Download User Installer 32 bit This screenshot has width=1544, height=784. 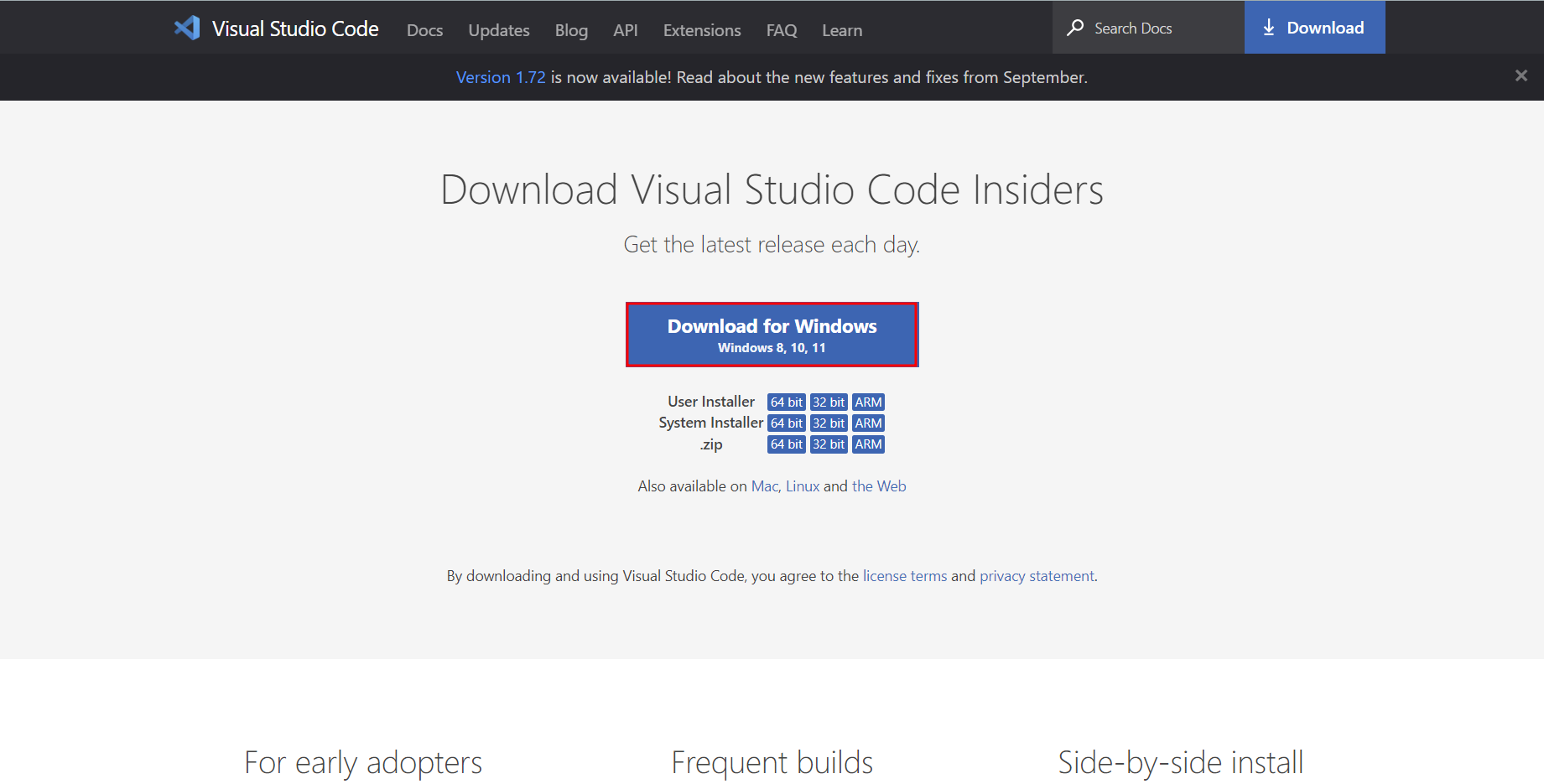click(829, 402)
